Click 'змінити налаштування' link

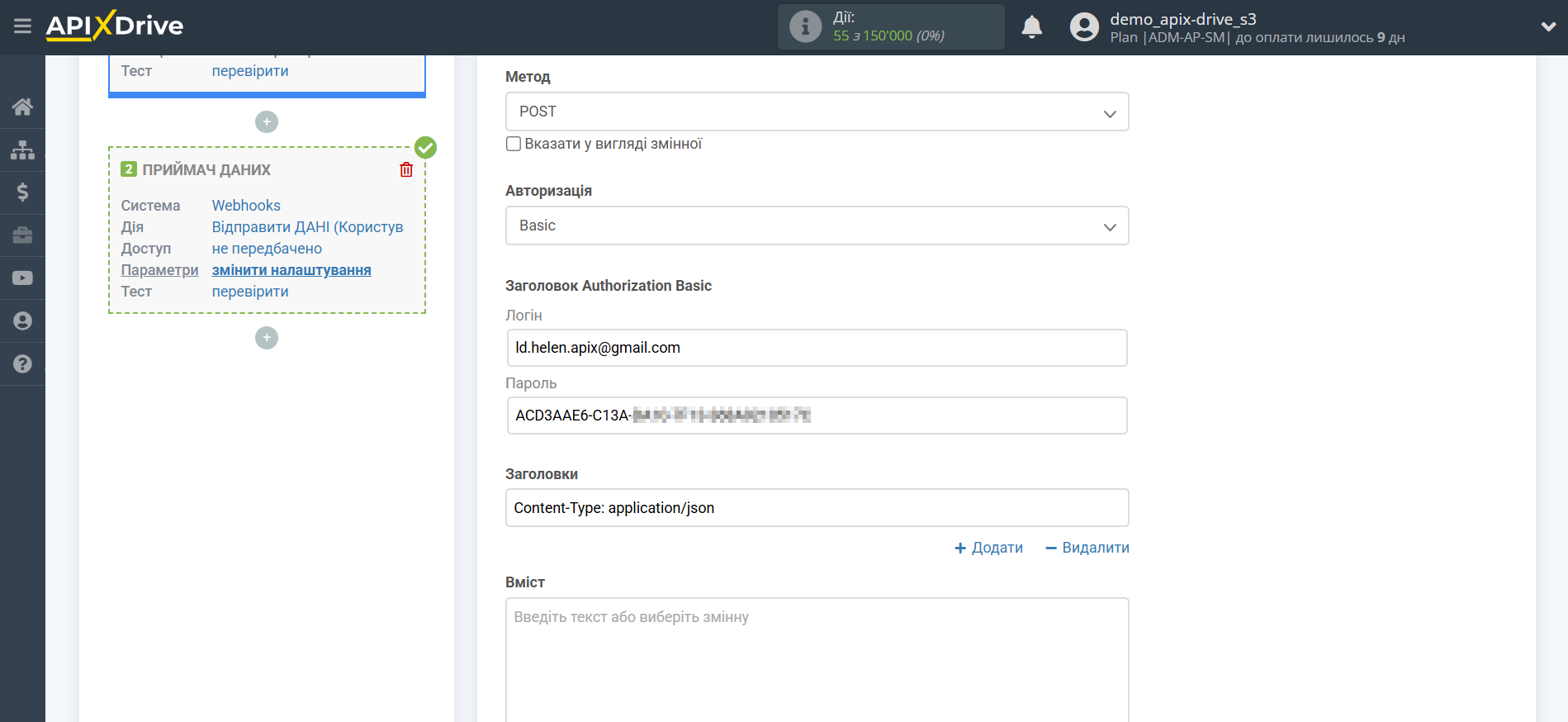(291, 270)
